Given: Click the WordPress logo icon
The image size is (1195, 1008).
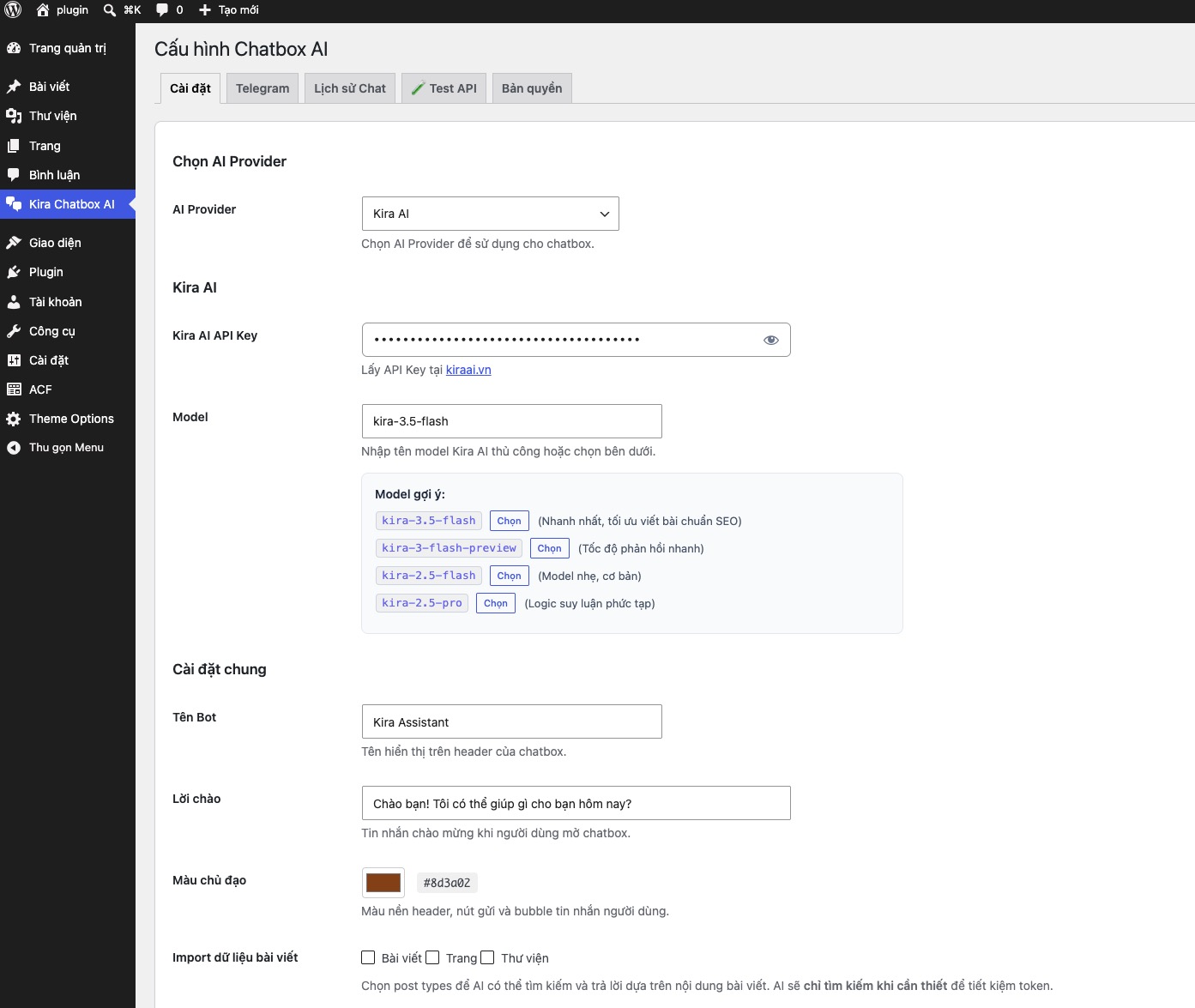Looking at the screenshot, I should click(13, 10).
